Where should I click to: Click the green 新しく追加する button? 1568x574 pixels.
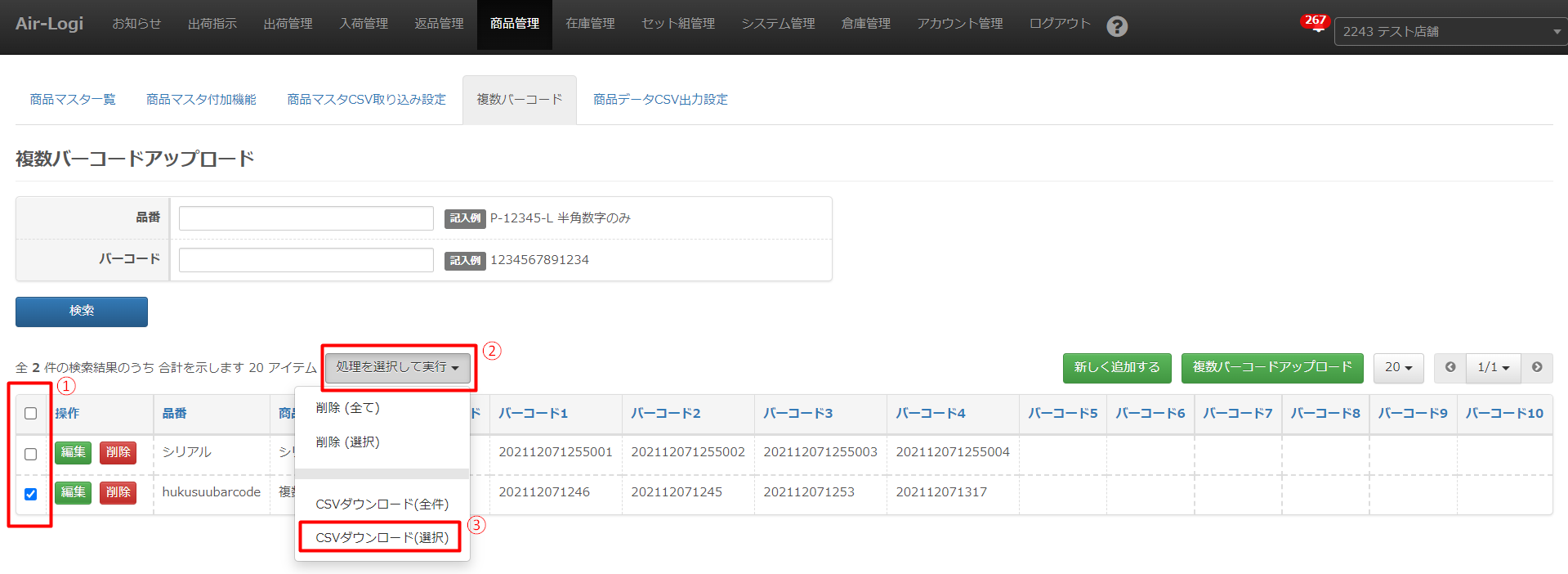(x=1116, y=368)
